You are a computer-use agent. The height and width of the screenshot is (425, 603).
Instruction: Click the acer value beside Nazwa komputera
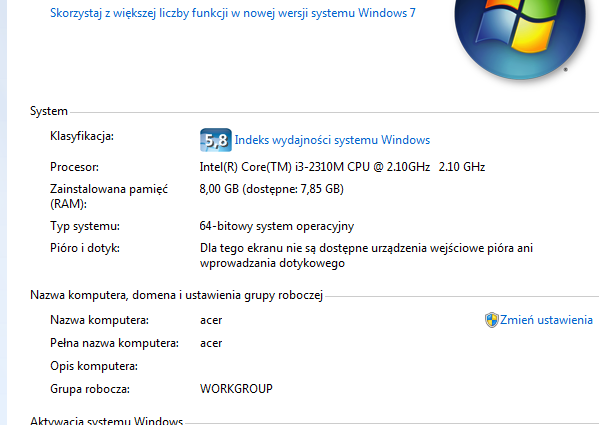[x=211, y=320]
